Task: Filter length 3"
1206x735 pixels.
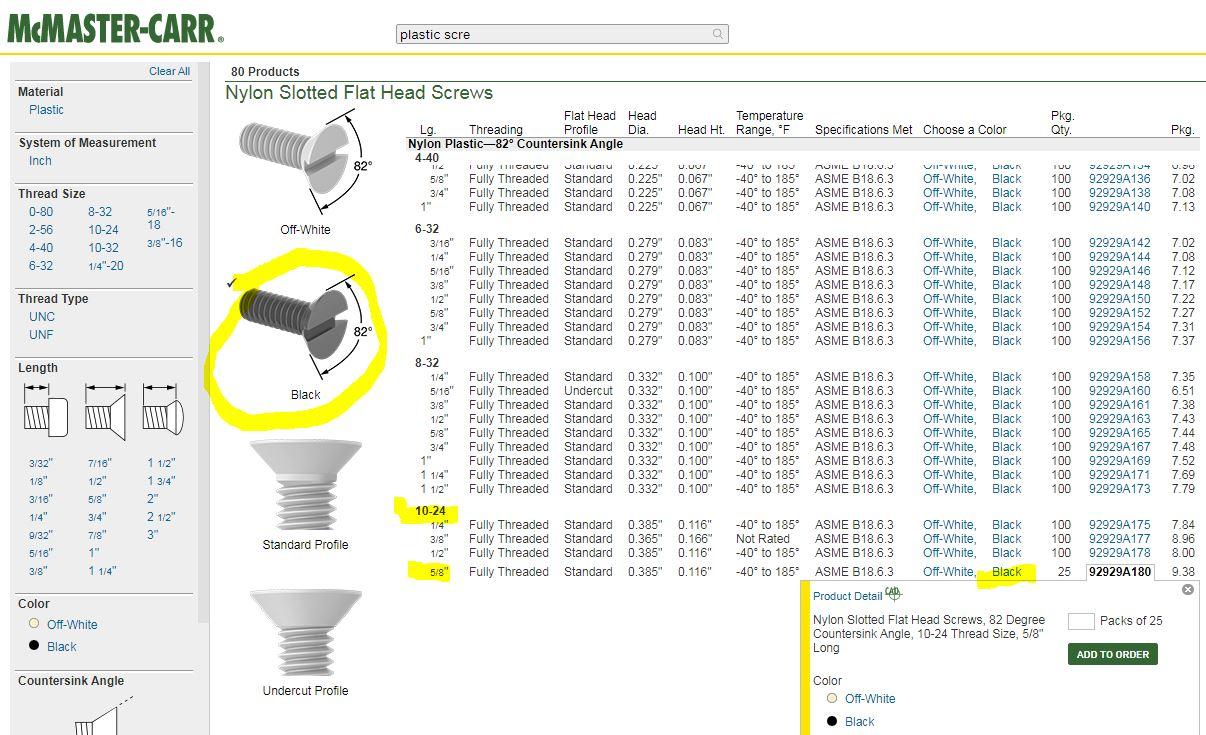Action: click(153, 535)
